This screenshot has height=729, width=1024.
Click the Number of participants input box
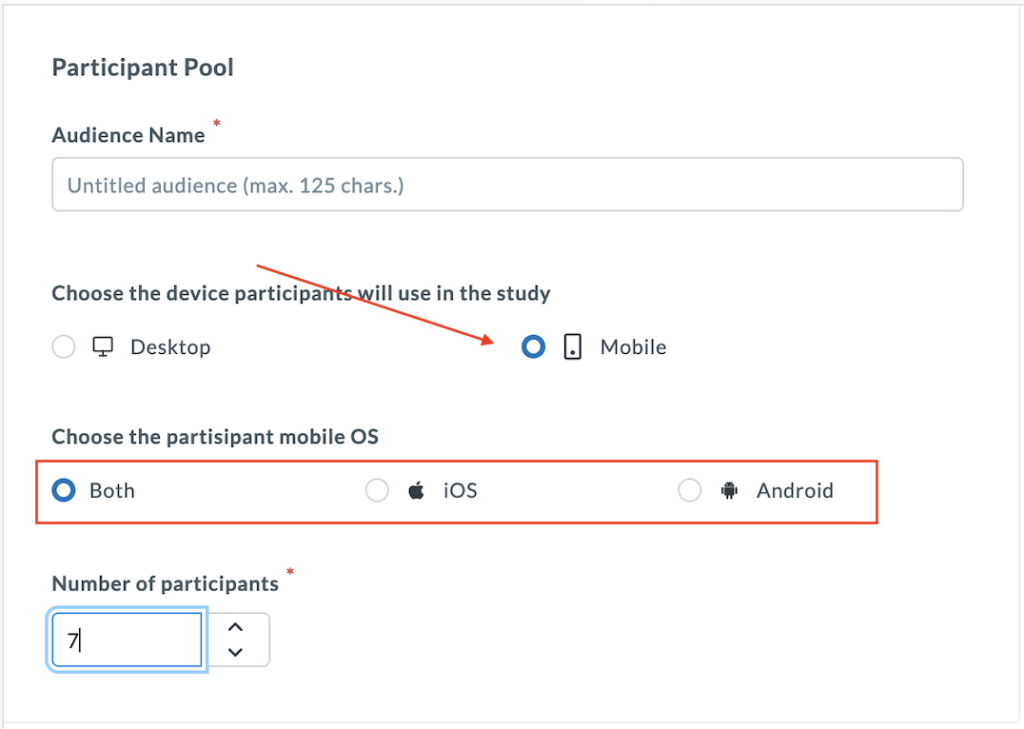[x=127, y=640]
